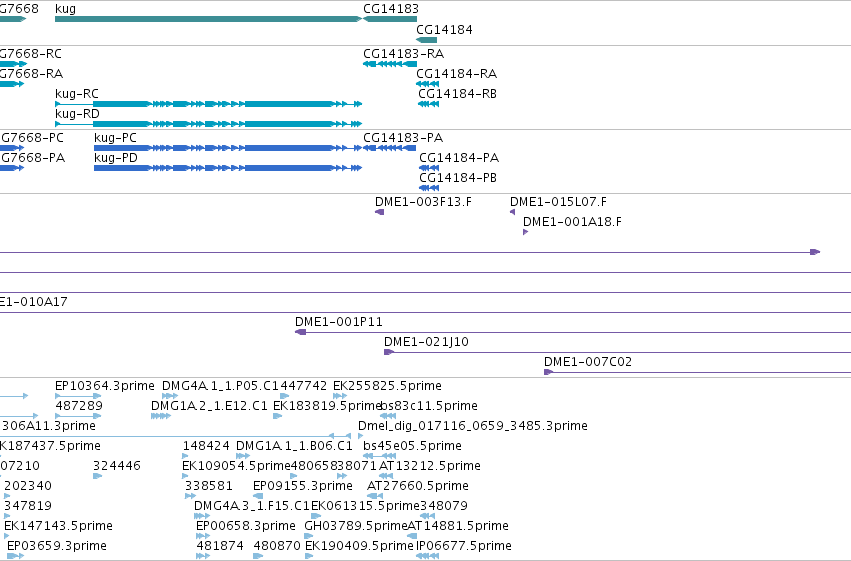
Task: Open feature 324446
Action: [x=97, y=476]
